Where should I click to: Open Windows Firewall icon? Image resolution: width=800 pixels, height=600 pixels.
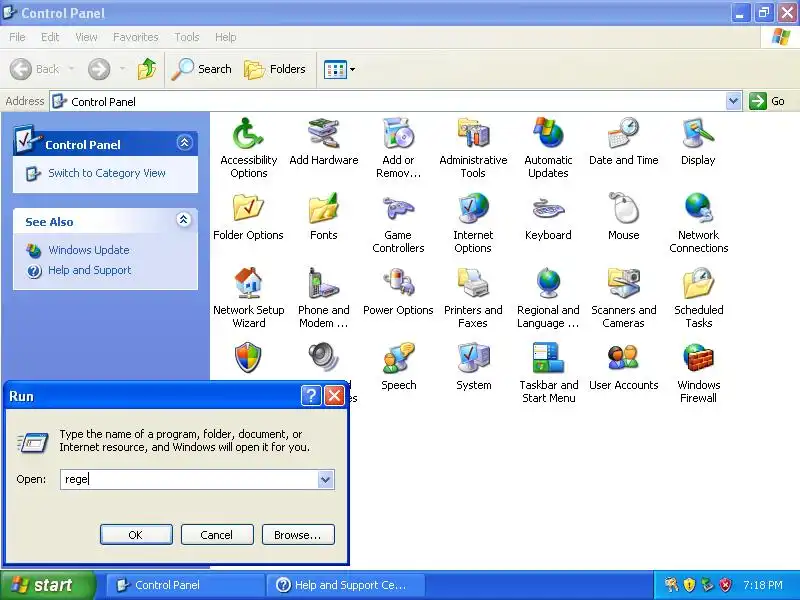pyautogui.click(x=698, y=359)
